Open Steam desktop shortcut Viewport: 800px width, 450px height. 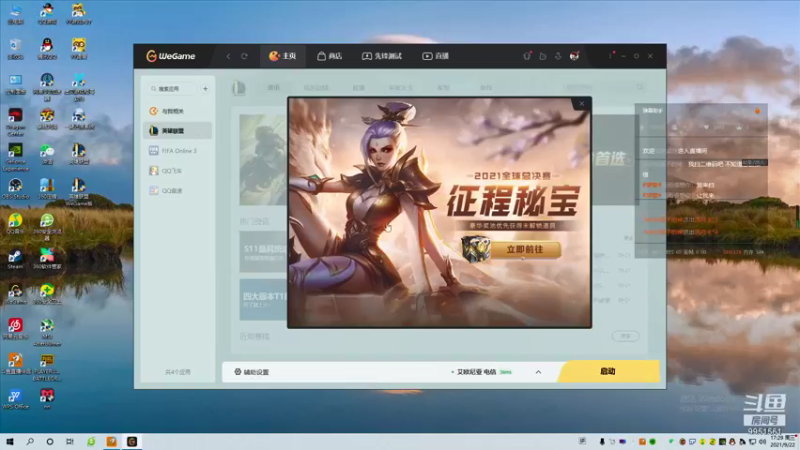15,259
